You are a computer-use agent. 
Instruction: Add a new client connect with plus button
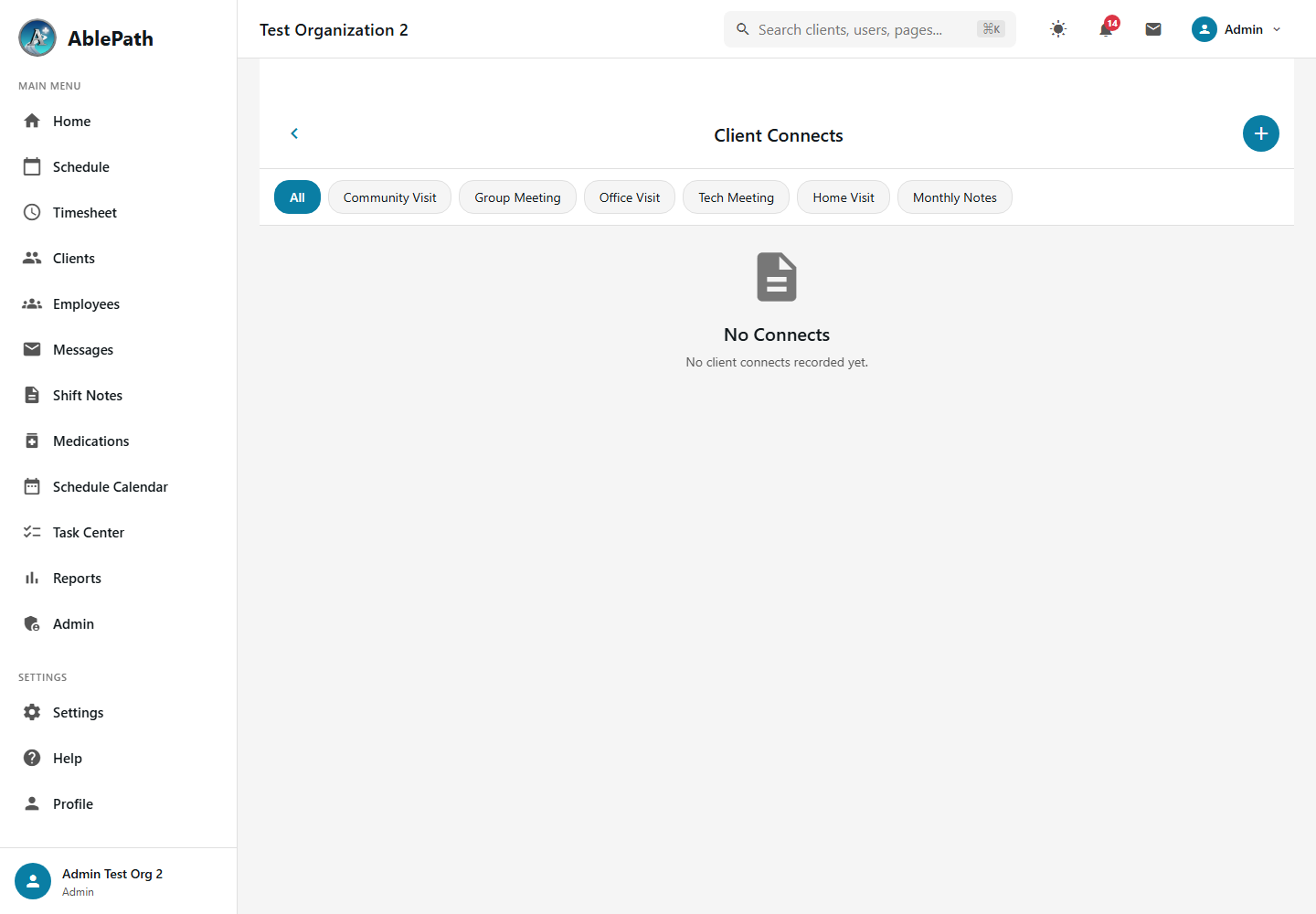[1261, 133]
